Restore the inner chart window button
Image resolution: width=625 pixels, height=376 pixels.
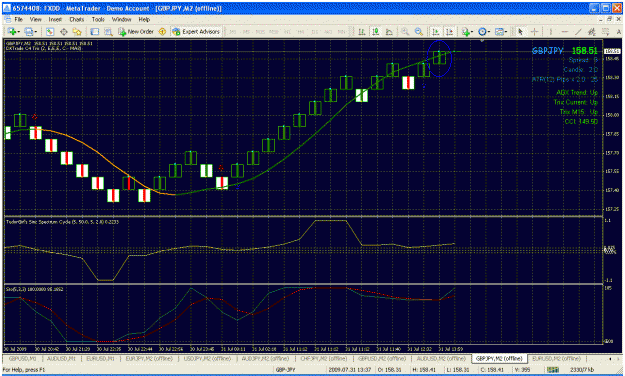(x=609, y=19)
